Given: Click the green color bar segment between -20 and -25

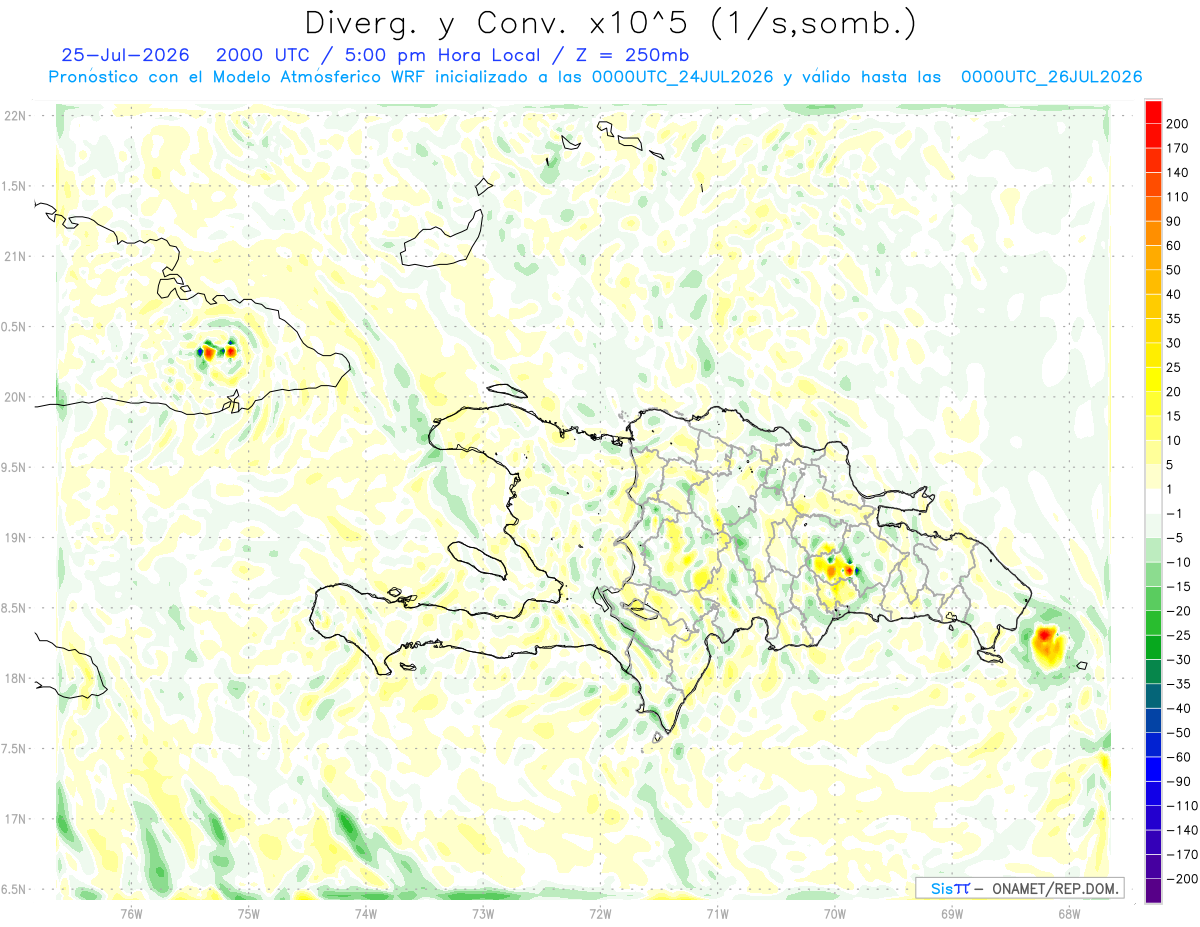Looking at the screenshot, I should pos(1153,624).
